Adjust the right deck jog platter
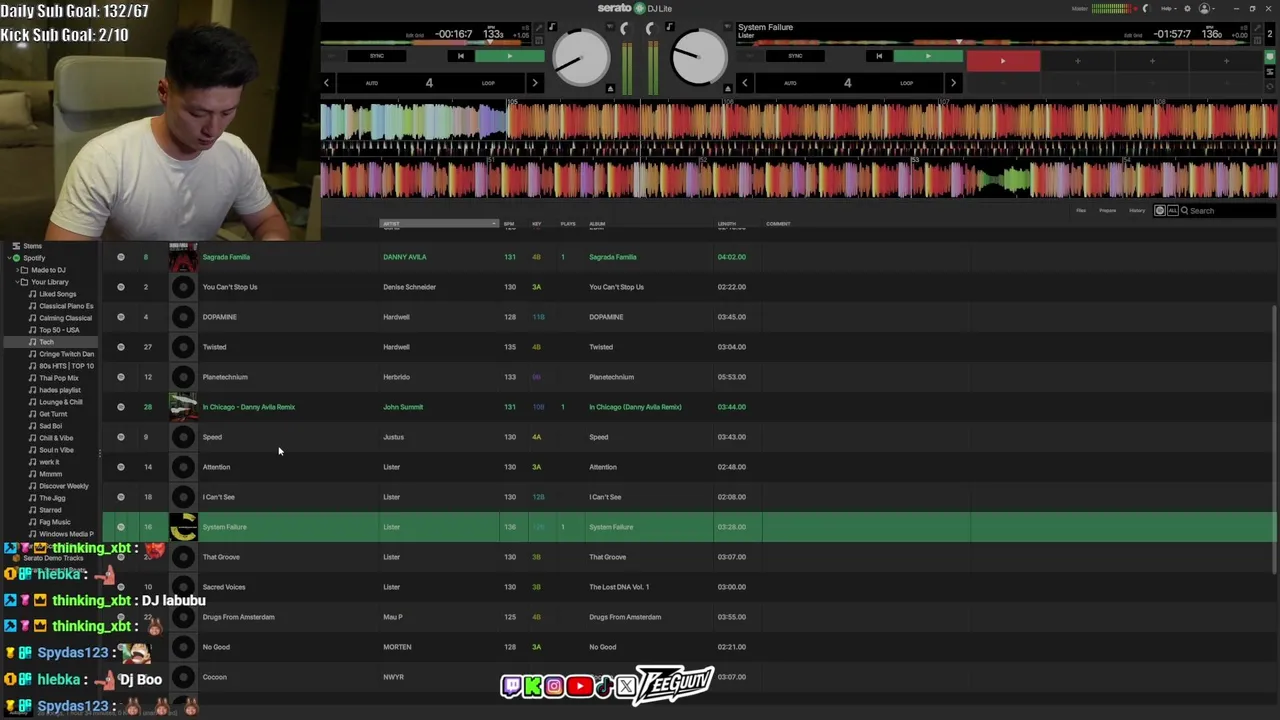The image size is (1280, 720). (x=699, y=58)
